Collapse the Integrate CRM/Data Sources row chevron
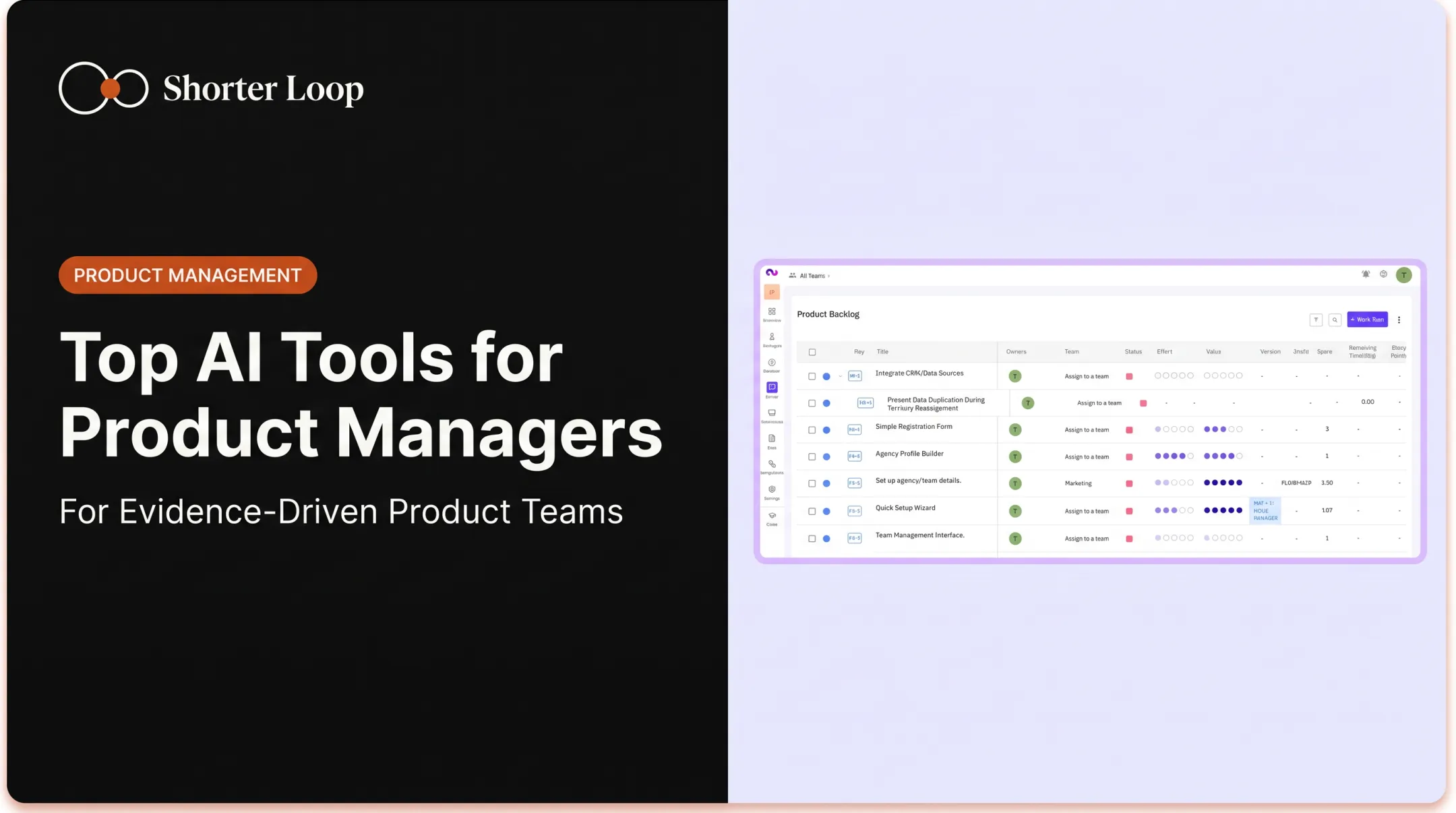1456x813 pixels. coord(840,376)
